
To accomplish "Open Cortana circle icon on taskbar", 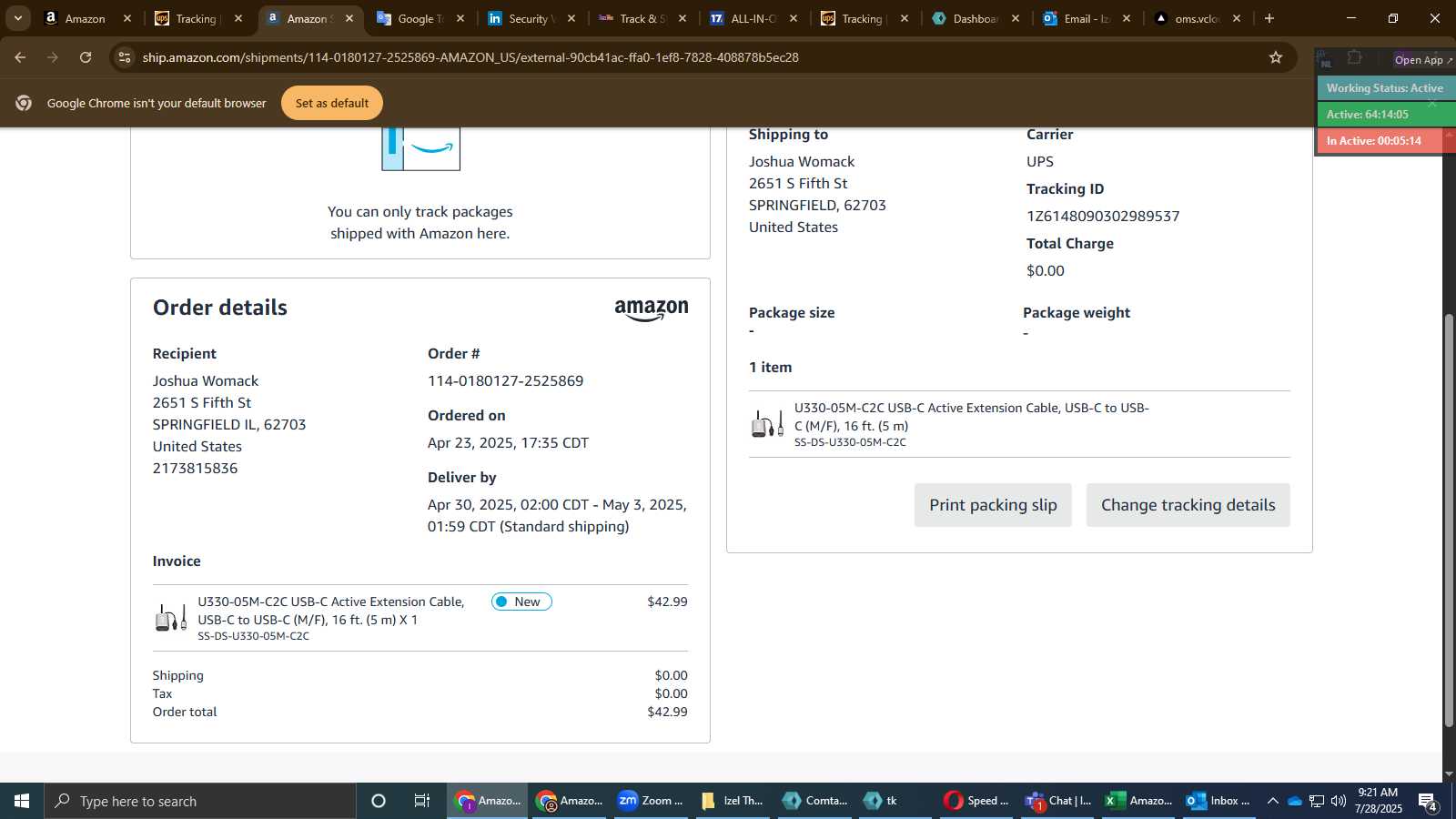I will click(379, 801).
